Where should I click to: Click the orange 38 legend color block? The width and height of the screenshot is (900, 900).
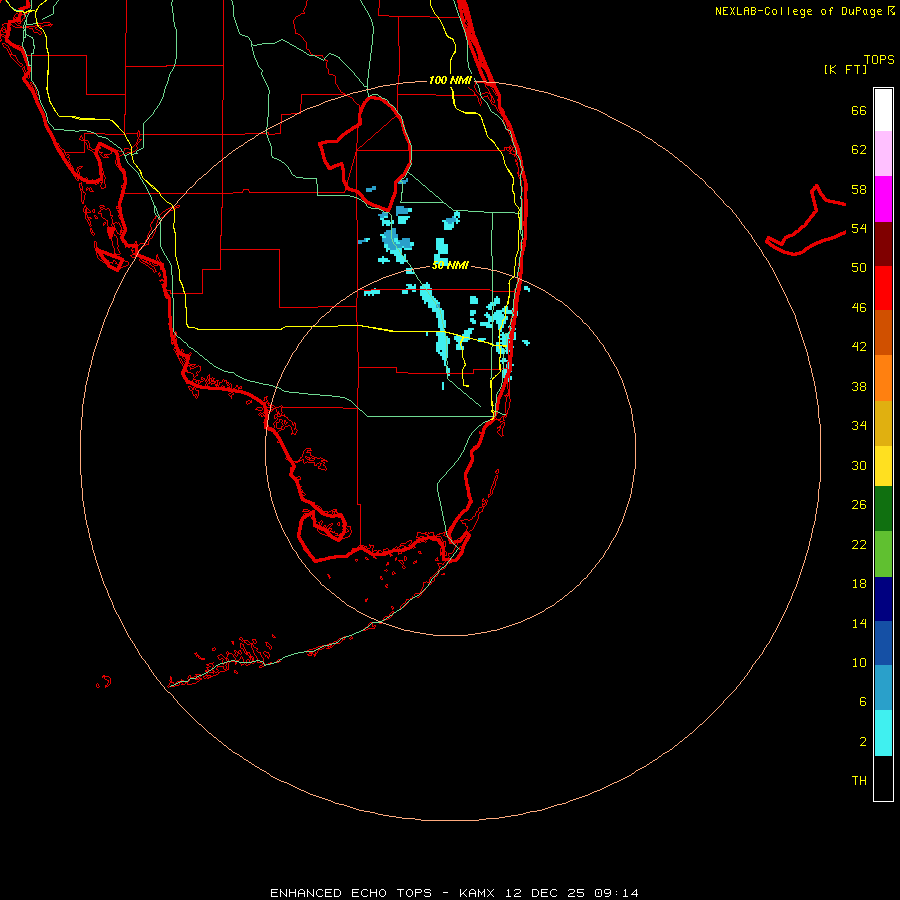(883, 378)
